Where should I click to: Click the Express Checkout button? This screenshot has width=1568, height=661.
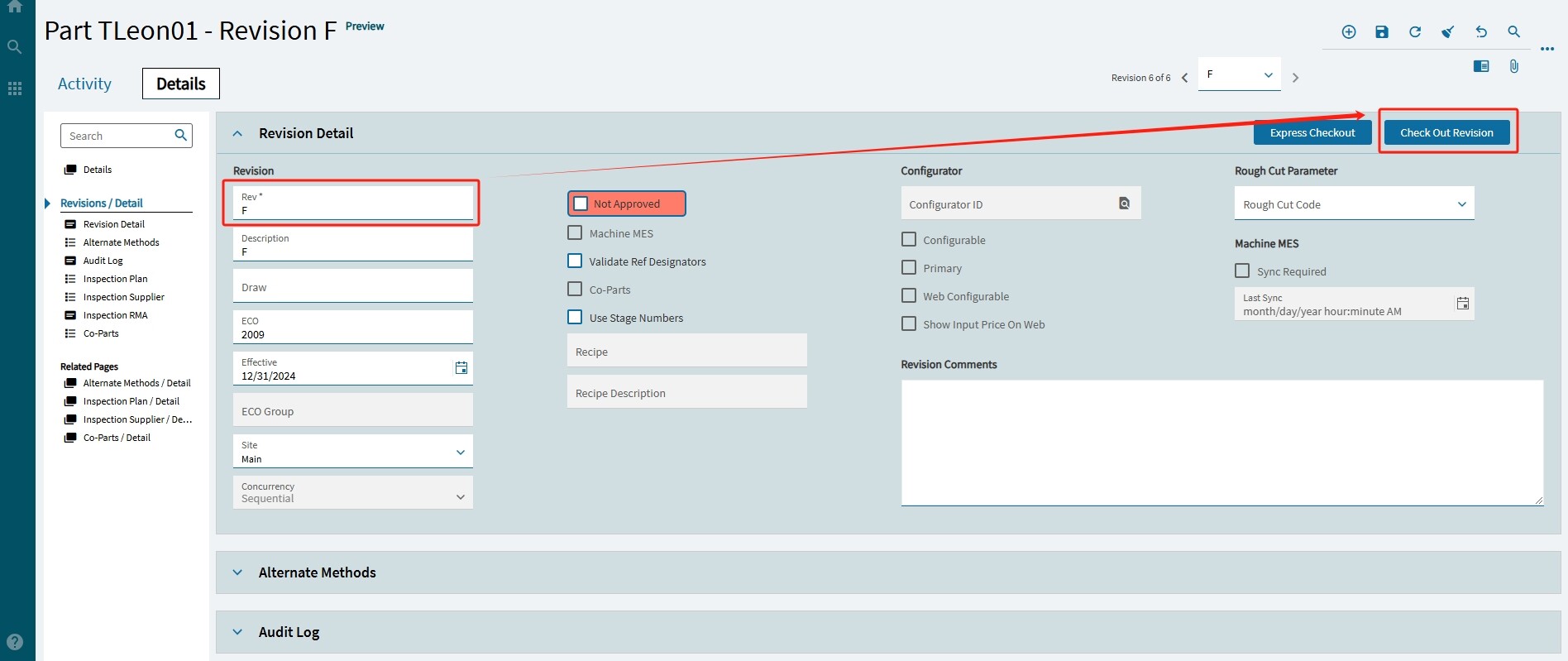[x=1312, y=132]
